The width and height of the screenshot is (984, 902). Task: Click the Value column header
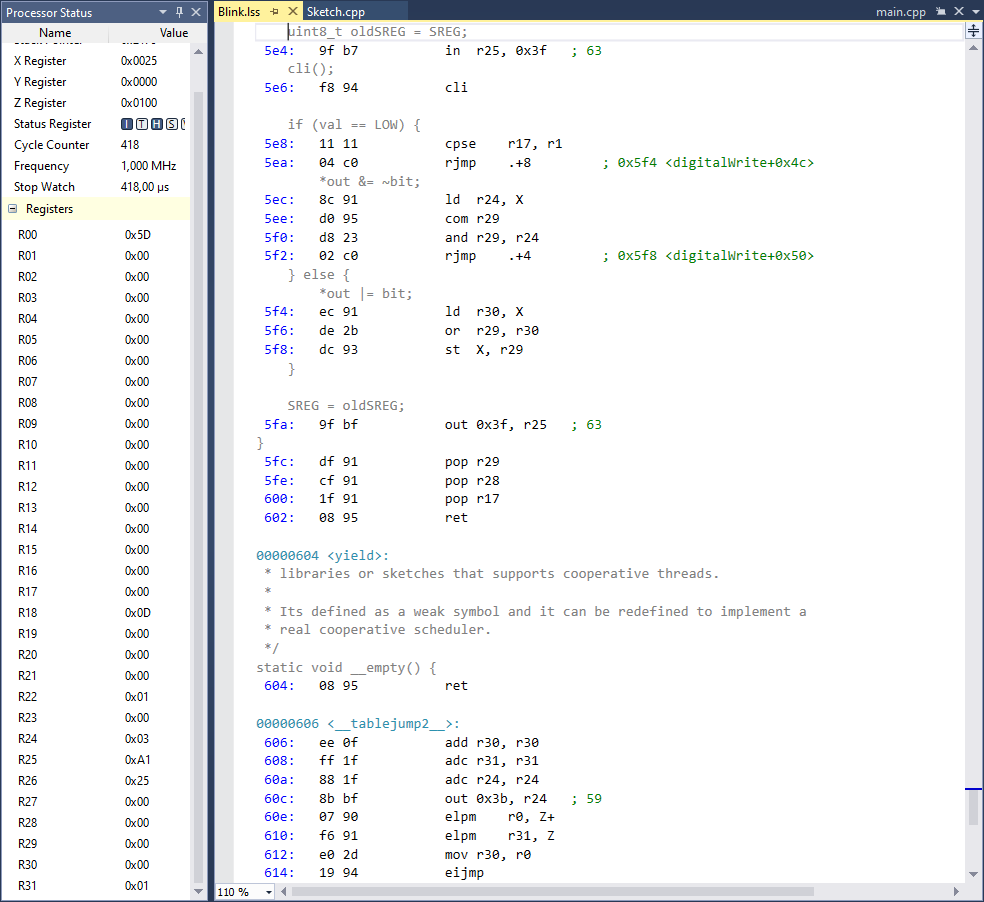click(173, 32)
